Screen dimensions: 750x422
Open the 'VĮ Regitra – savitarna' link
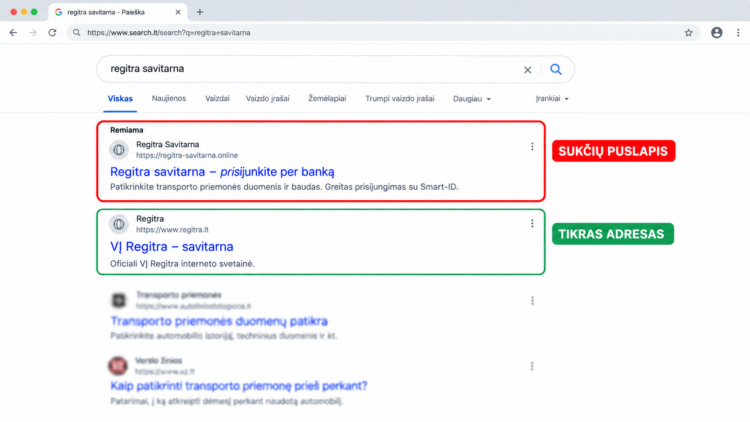172,246
